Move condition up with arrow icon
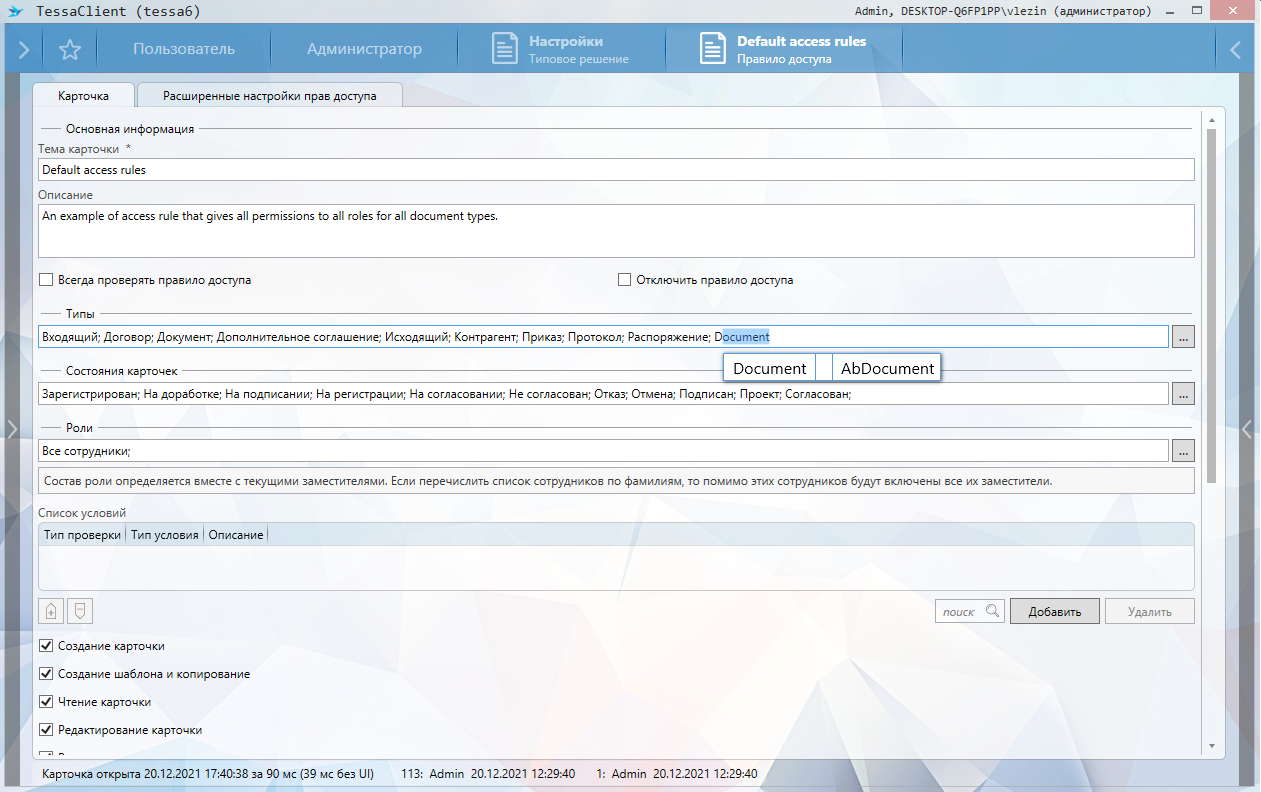The image size is (1261, 792). [52, 610]
